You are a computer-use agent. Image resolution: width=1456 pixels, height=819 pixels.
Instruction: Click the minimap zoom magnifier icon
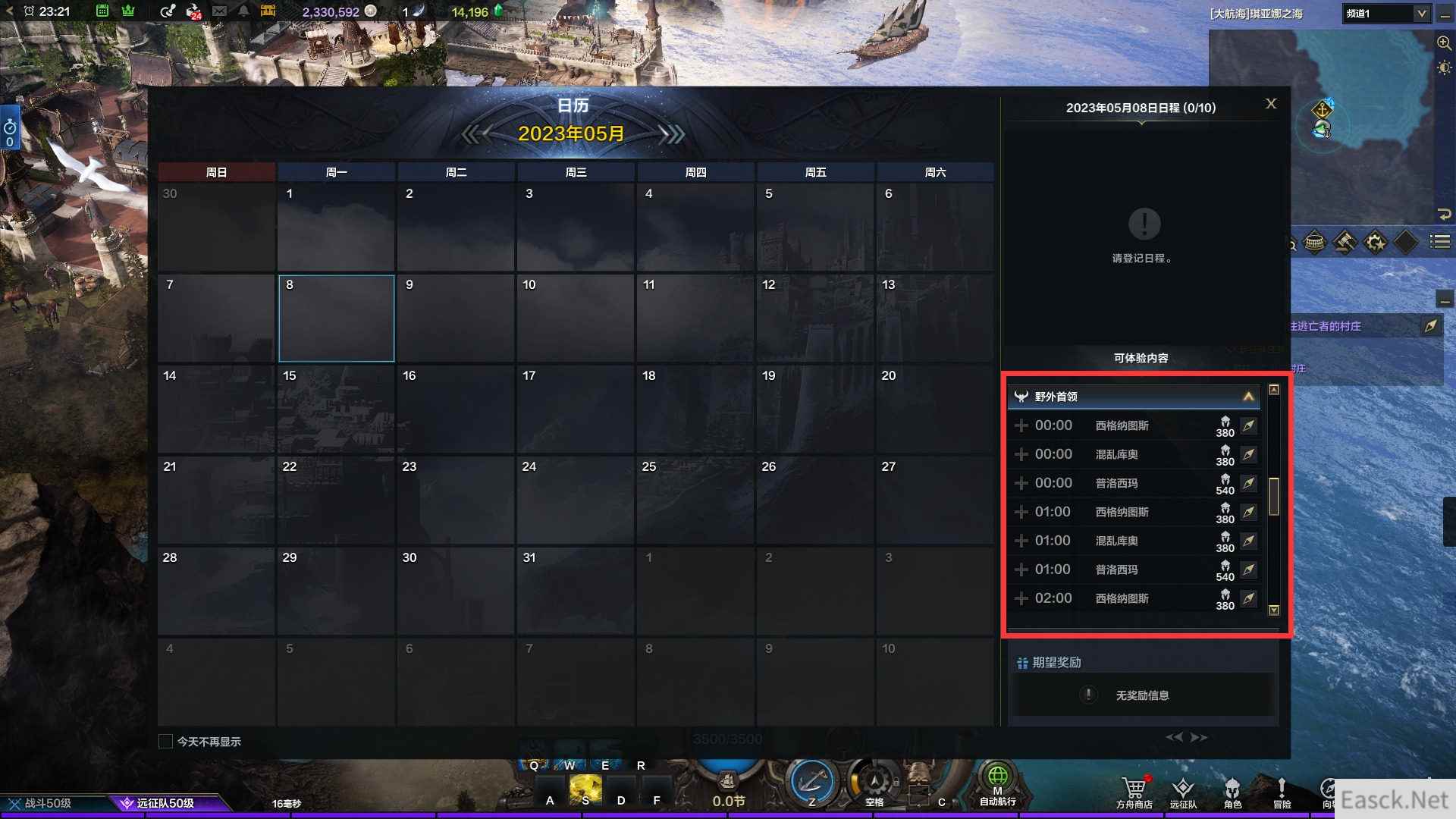(1444, 42)
